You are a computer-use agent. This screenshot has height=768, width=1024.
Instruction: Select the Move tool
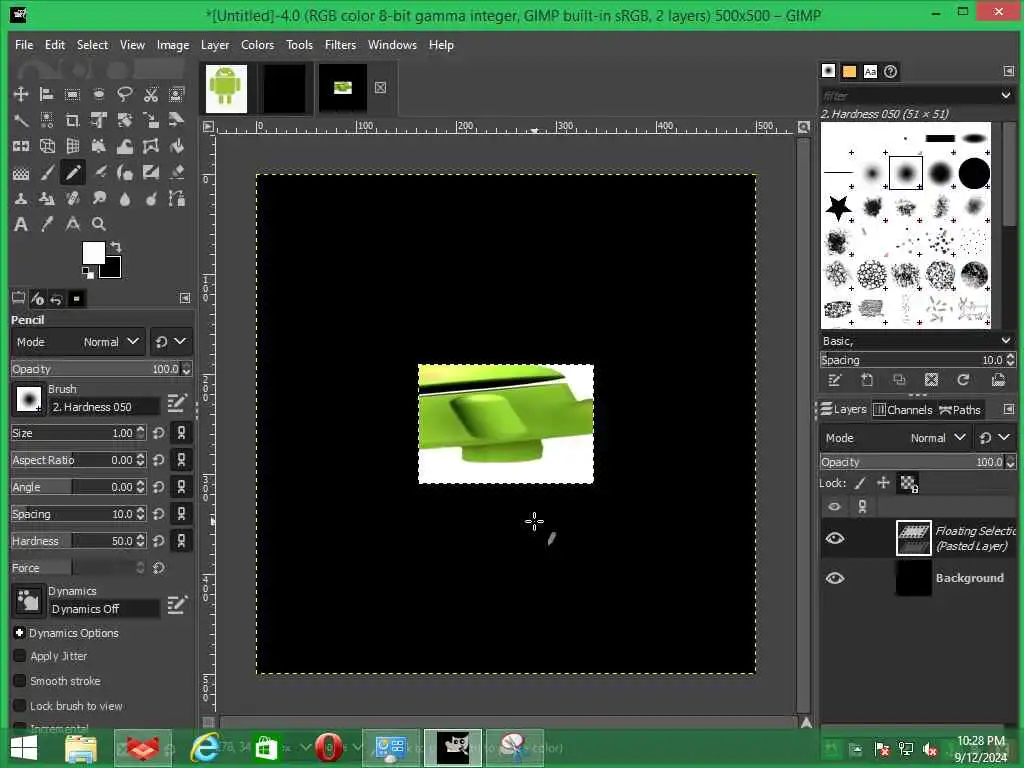coord(21,94)
